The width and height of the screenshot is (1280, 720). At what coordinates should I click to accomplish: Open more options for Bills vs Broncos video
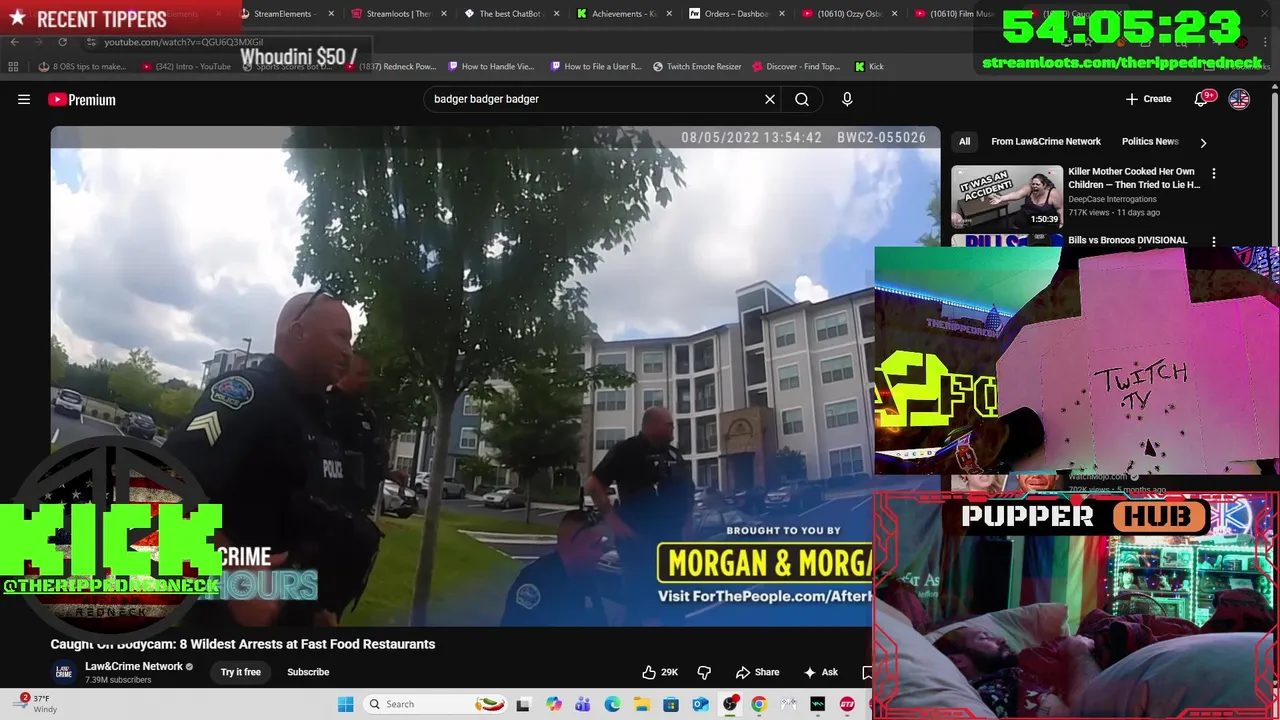1214,241
